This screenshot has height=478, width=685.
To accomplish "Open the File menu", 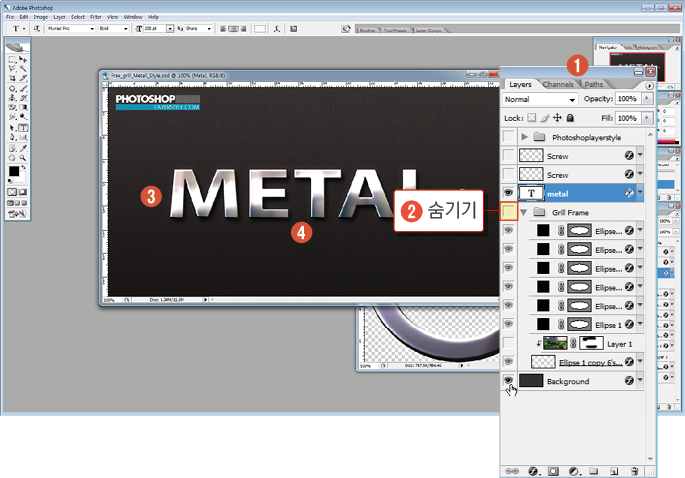I will 10,17.
